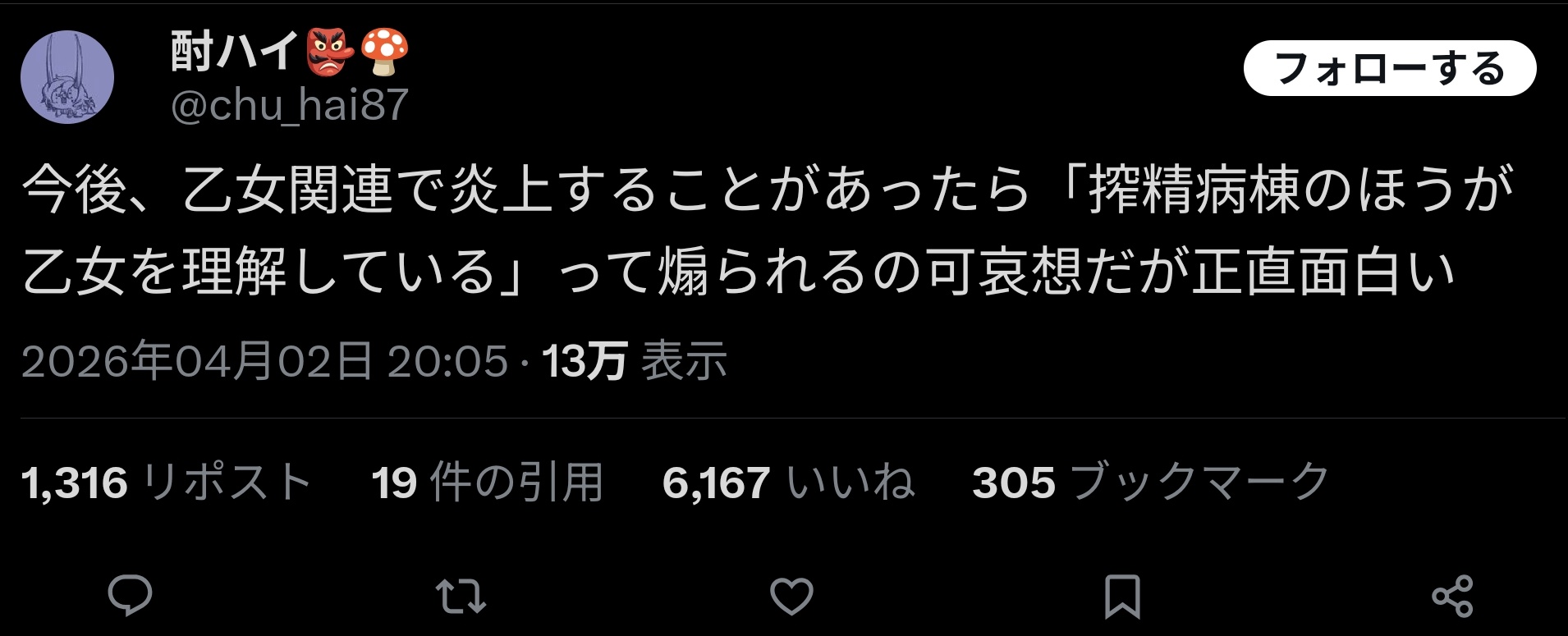The width and height of the screenshot is (1568, 636).
Task: Open the 2026年04月02日 20:05 timestamp
Action: coord(264,361)
